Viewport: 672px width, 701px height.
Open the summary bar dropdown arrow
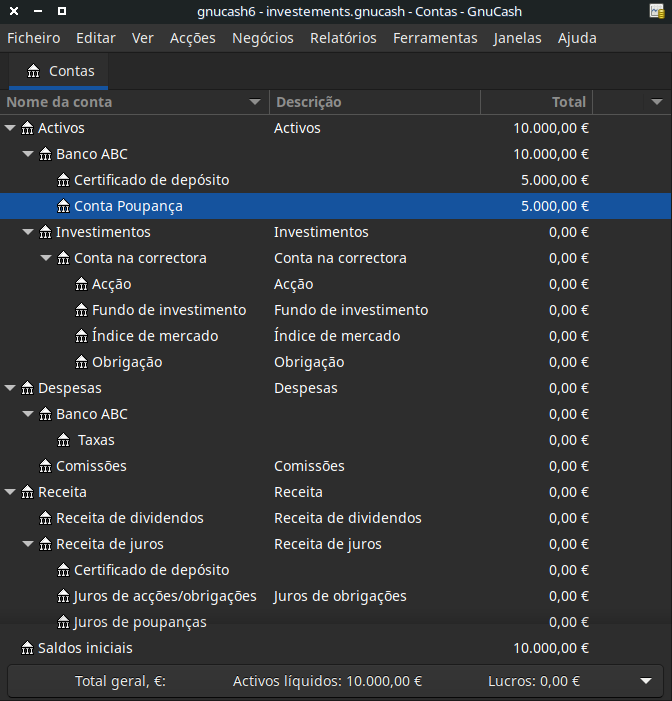[645, 681]
